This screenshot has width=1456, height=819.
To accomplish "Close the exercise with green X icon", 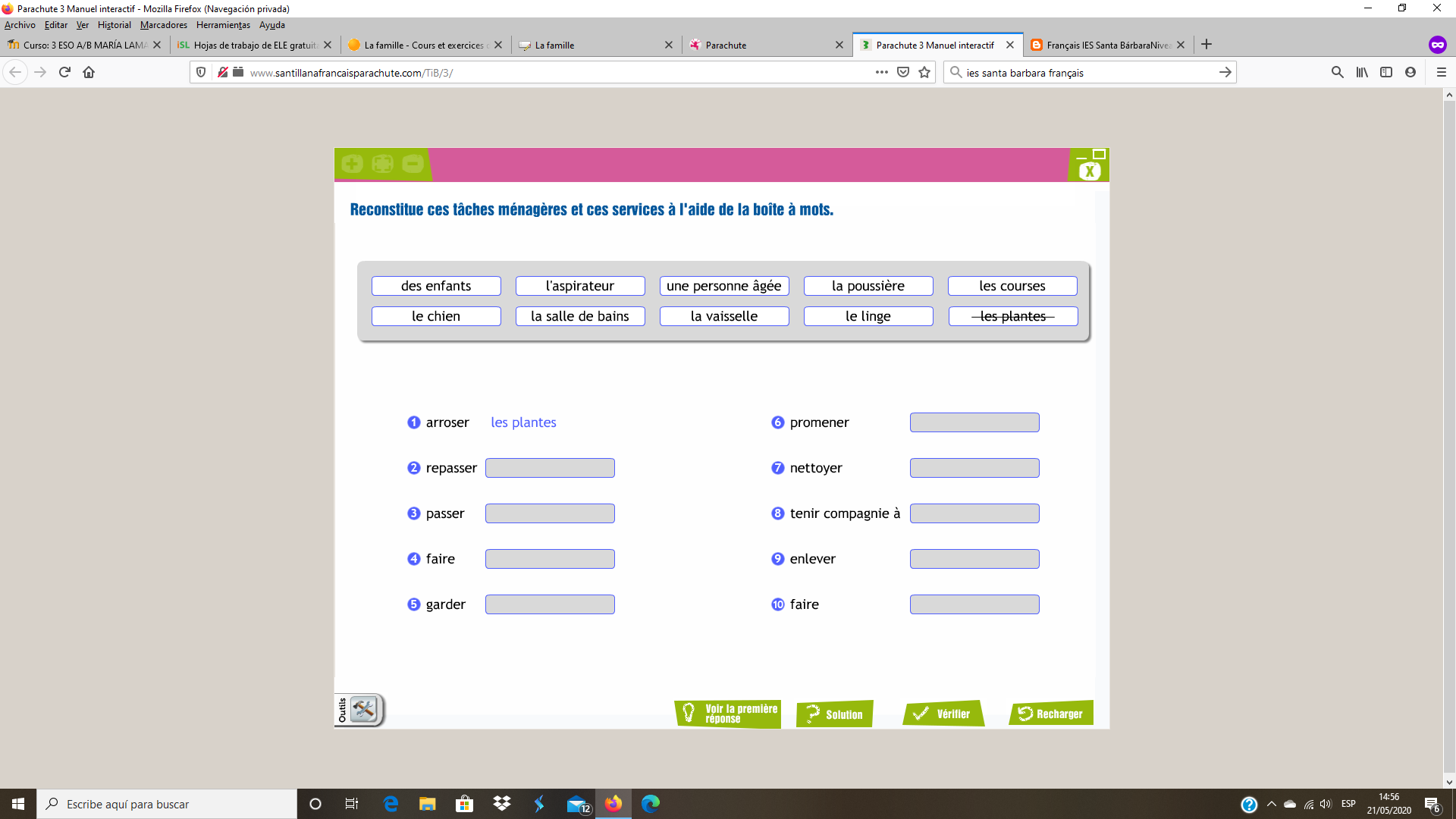I will [1090, 171].
